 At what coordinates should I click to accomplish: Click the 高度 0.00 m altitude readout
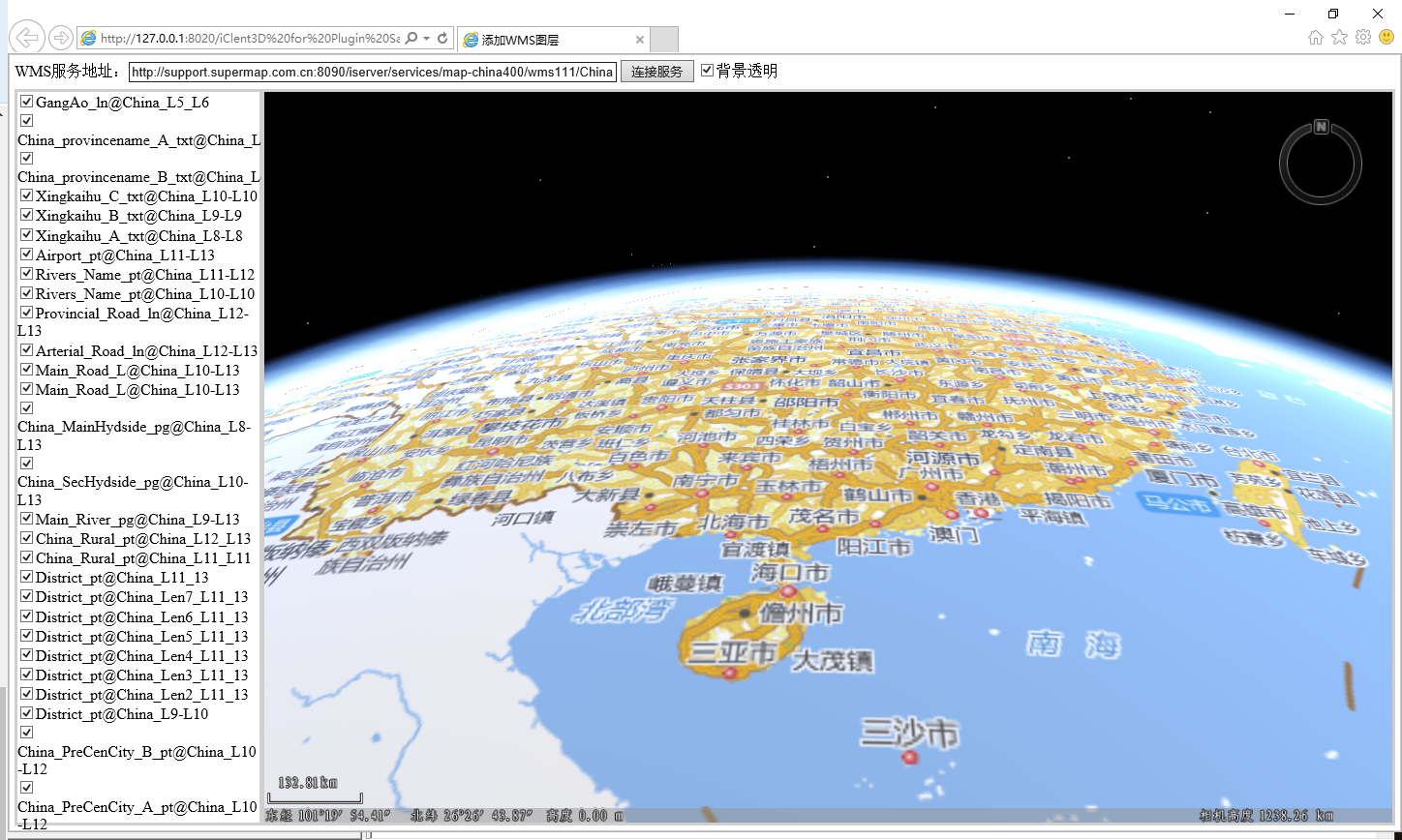coord(585,816)
